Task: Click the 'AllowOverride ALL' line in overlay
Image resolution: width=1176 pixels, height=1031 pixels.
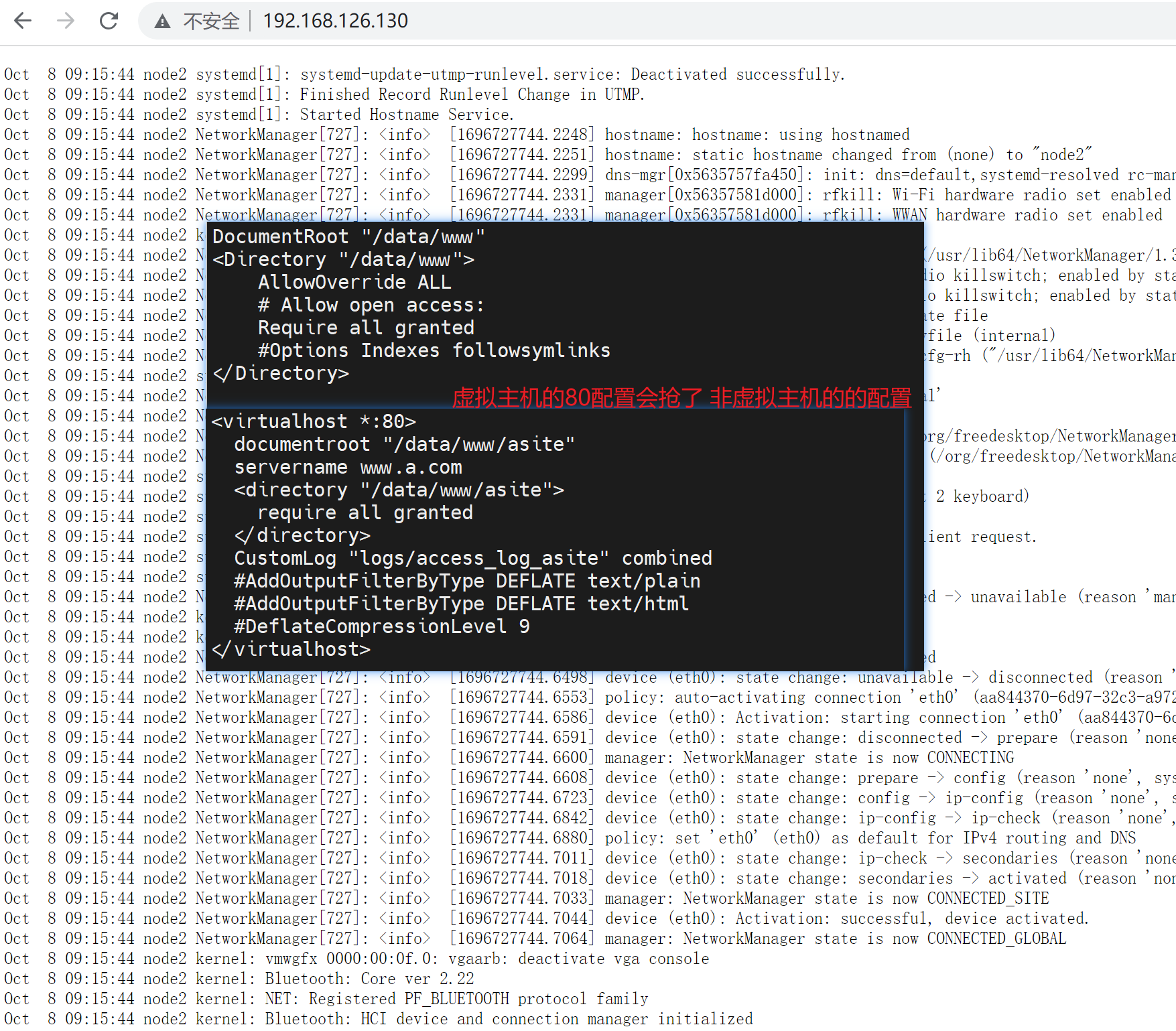Action: coord(354,282)
